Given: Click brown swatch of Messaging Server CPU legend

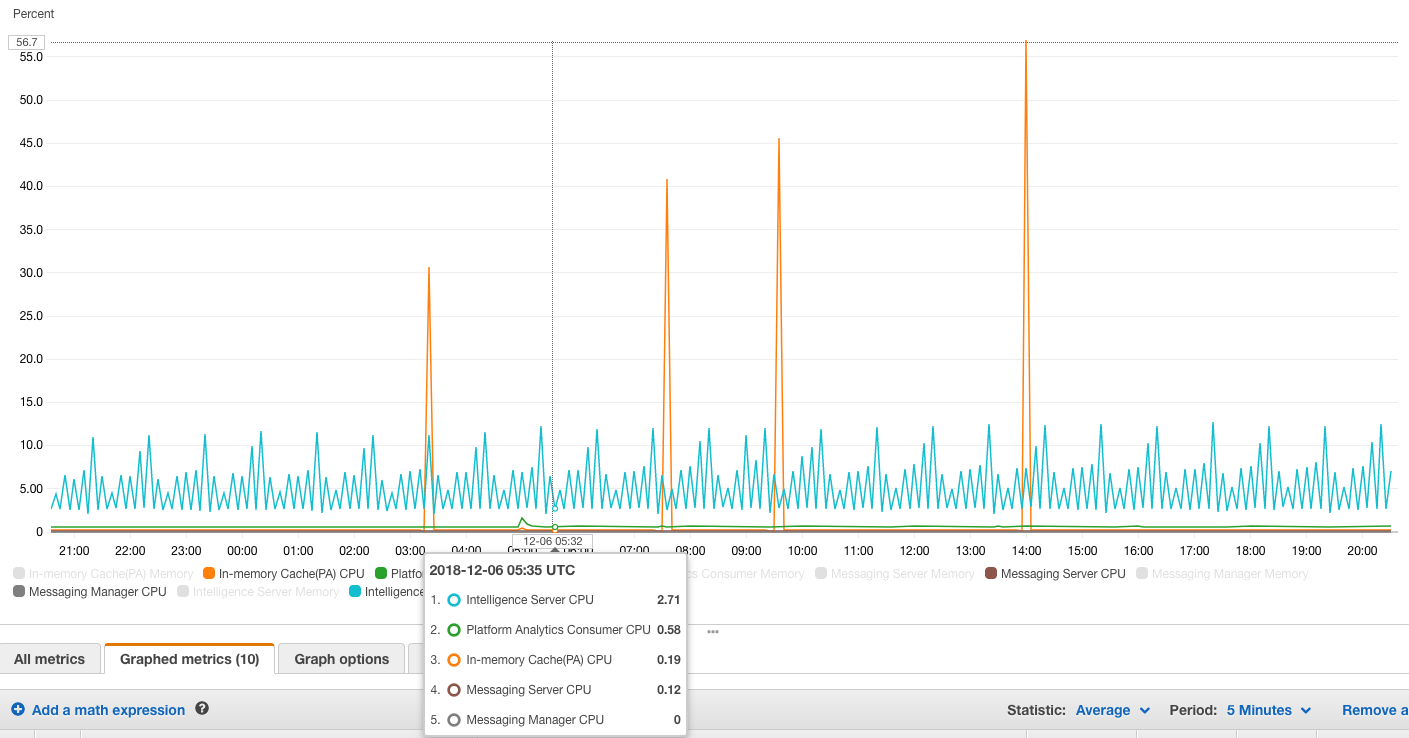Looking at the screenshot, I should [x=991, y=574].
